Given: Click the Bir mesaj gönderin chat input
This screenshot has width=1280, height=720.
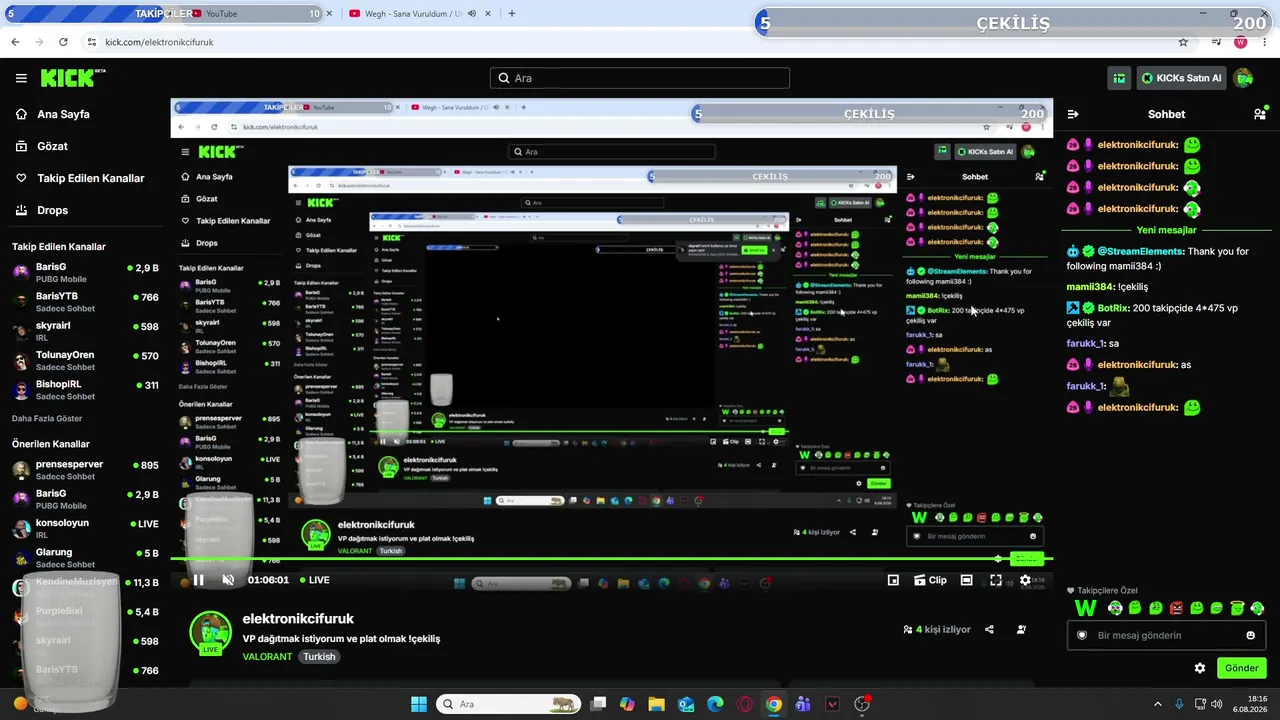Looking at the screenshot, I should tap(1166, 635).
